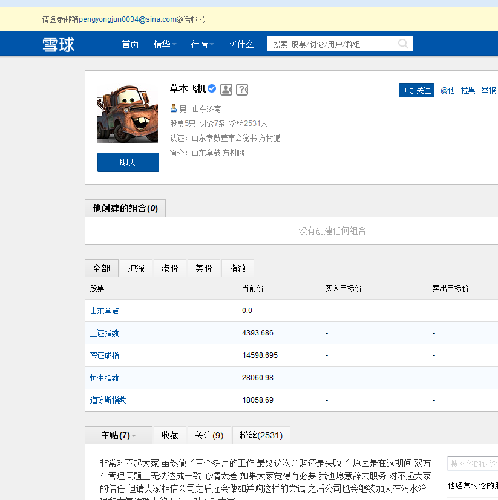Click the small person icon under username

click(173, 108)
